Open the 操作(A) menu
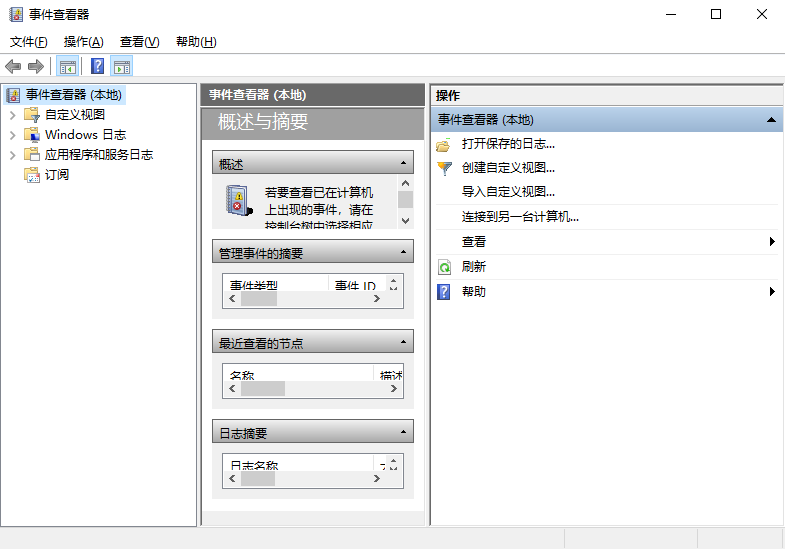This screenshot has height=549, width=785. (84, 42)
